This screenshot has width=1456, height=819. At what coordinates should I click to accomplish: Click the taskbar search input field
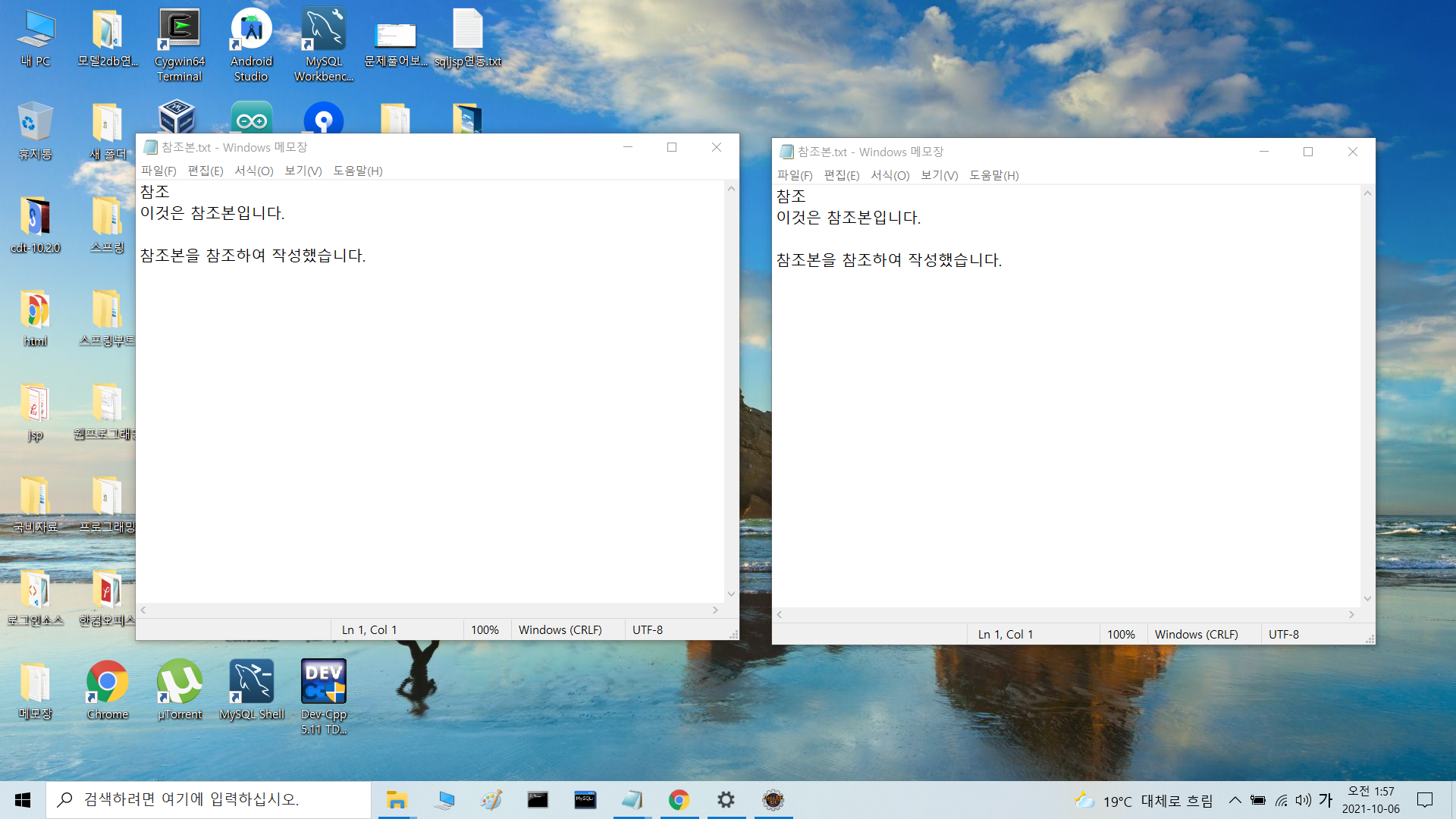[x=209, y=800]
